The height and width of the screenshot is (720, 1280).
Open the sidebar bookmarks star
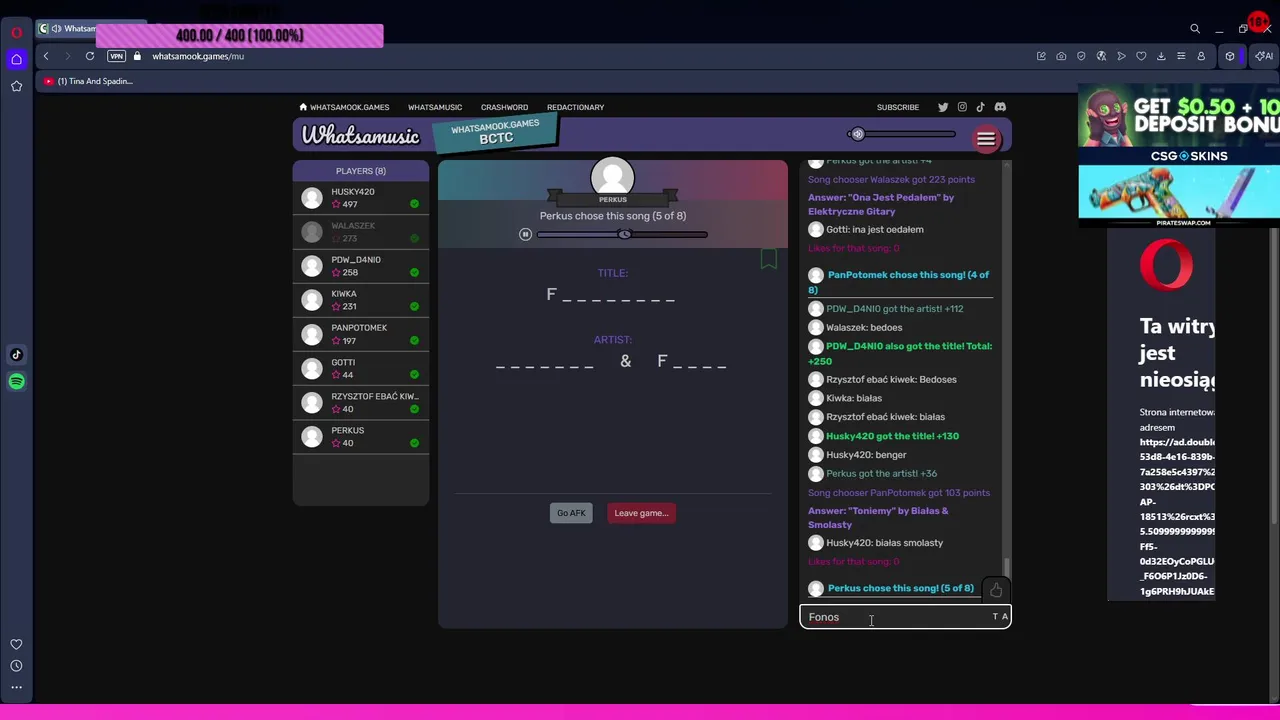16,86
